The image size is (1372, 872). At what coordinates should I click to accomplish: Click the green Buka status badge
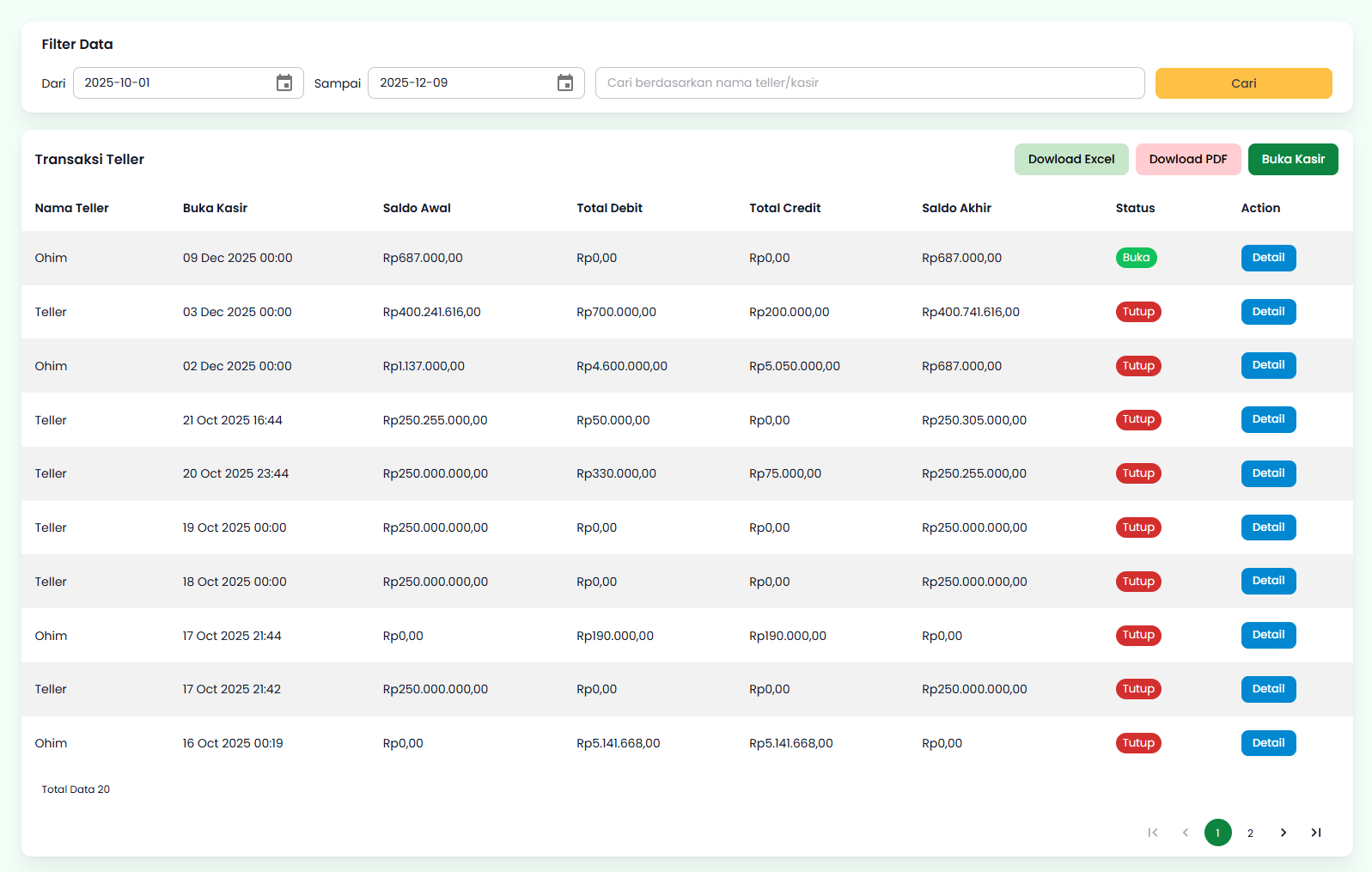pos(1136,258)
